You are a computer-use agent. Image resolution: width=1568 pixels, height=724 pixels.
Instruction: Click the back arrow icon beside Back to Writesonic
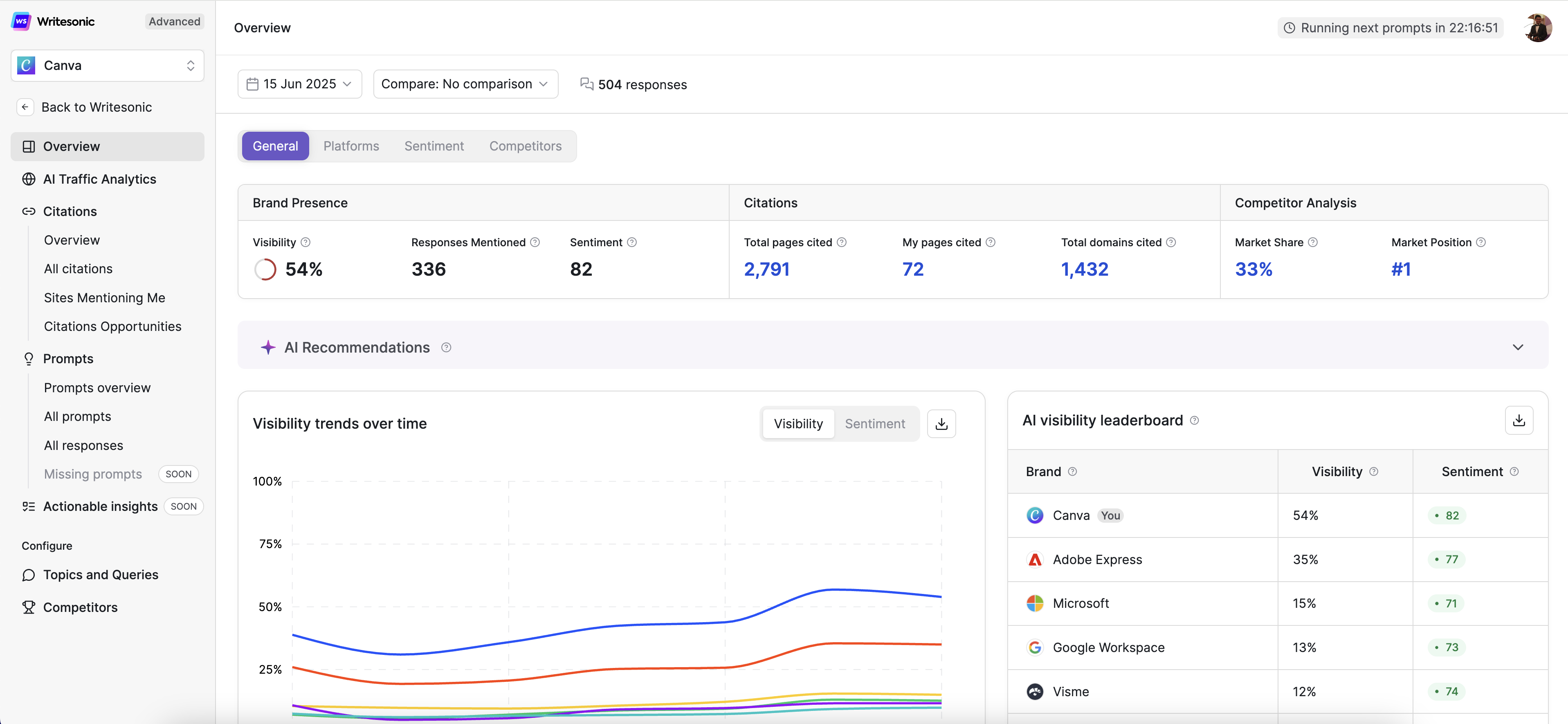pyautogui.click(x=25, y=107)
